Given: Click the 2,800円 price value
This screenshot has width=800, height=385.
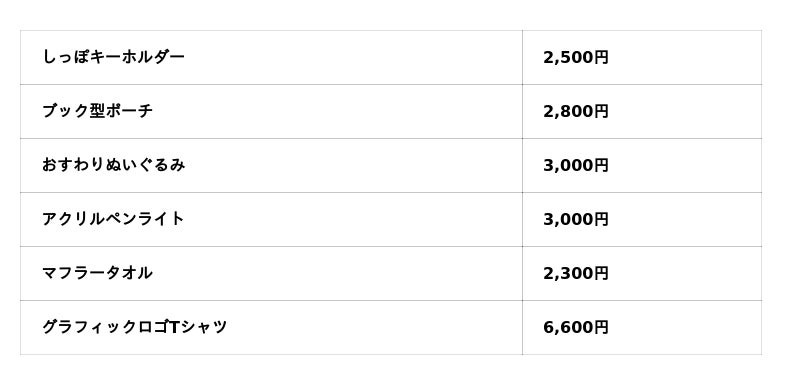Looking at the screenshot, I should [x=576, y=112].
